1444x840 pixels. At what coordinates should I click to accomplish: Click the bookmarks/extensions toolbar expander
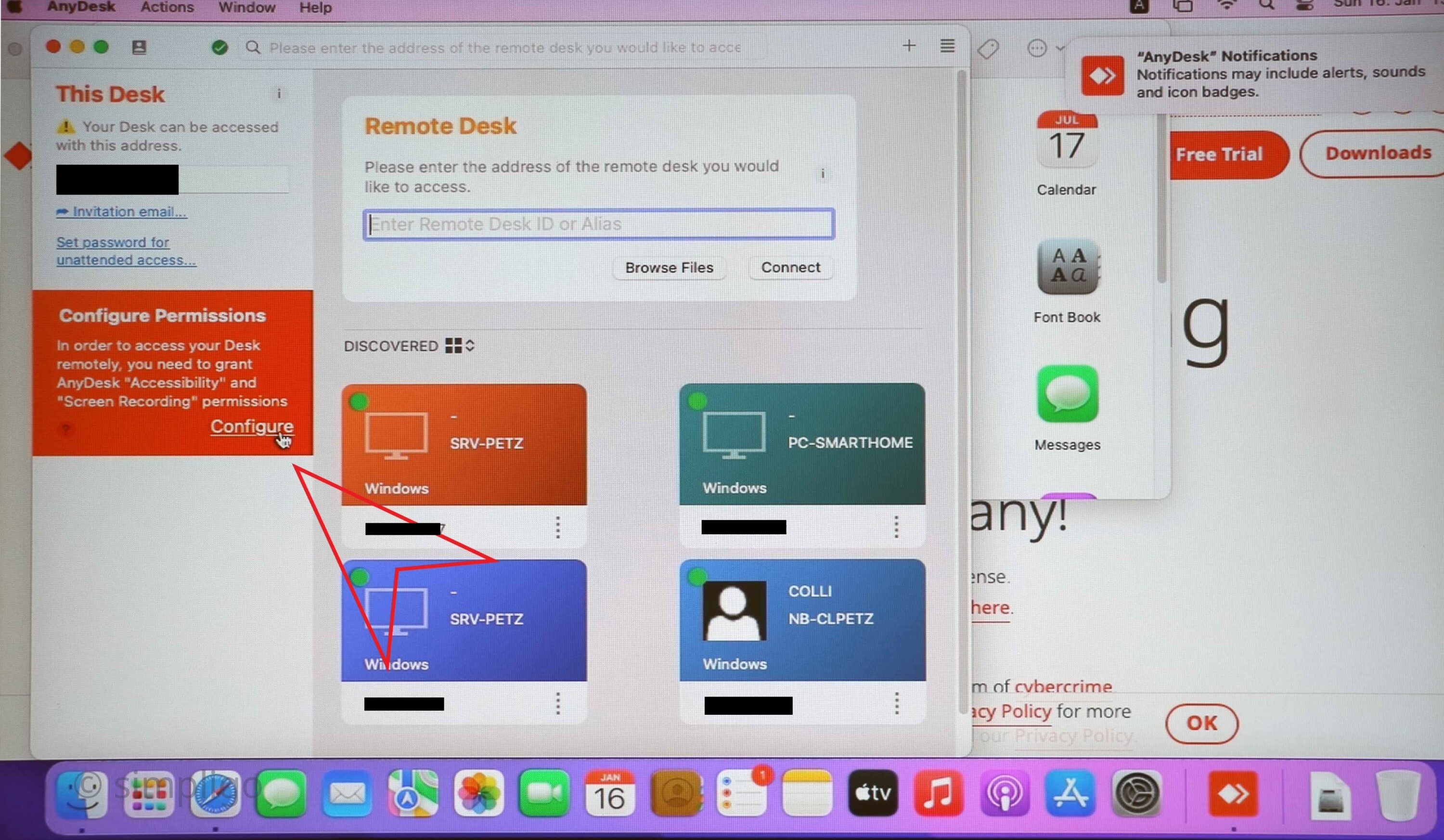[x=1063, y=47]
